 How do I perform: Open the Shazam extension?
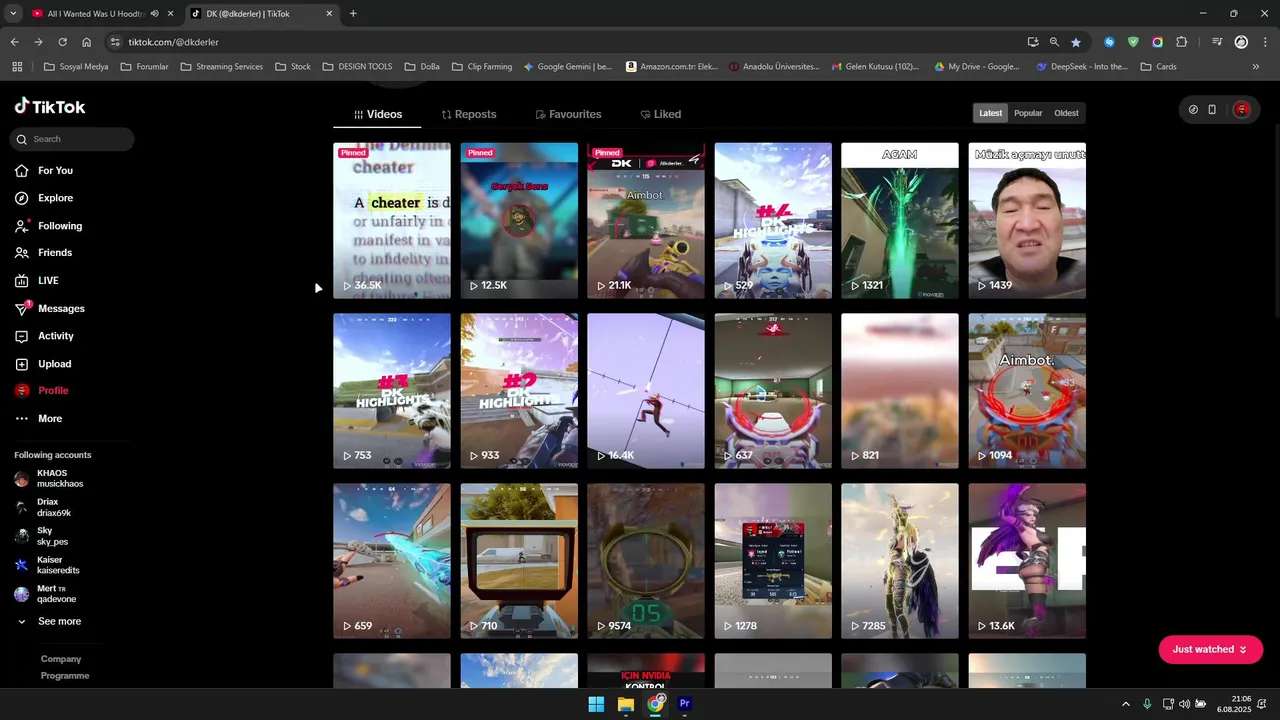point(1109,42)
